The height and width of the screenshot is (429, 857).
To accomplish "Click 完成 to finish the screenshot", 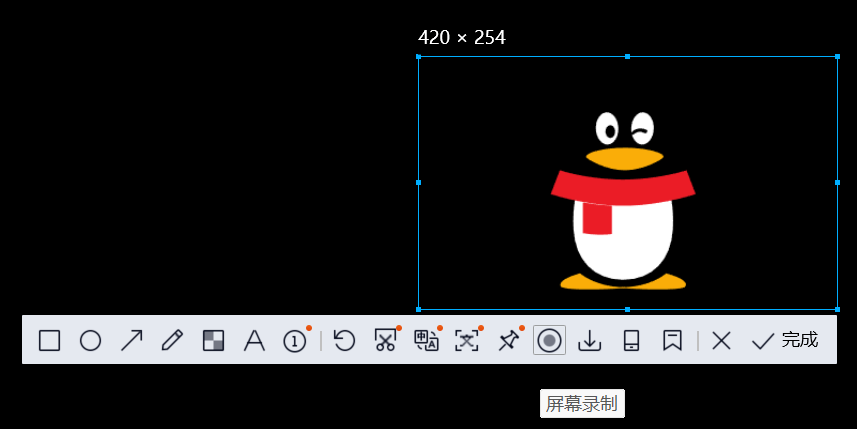I will 785,340.
